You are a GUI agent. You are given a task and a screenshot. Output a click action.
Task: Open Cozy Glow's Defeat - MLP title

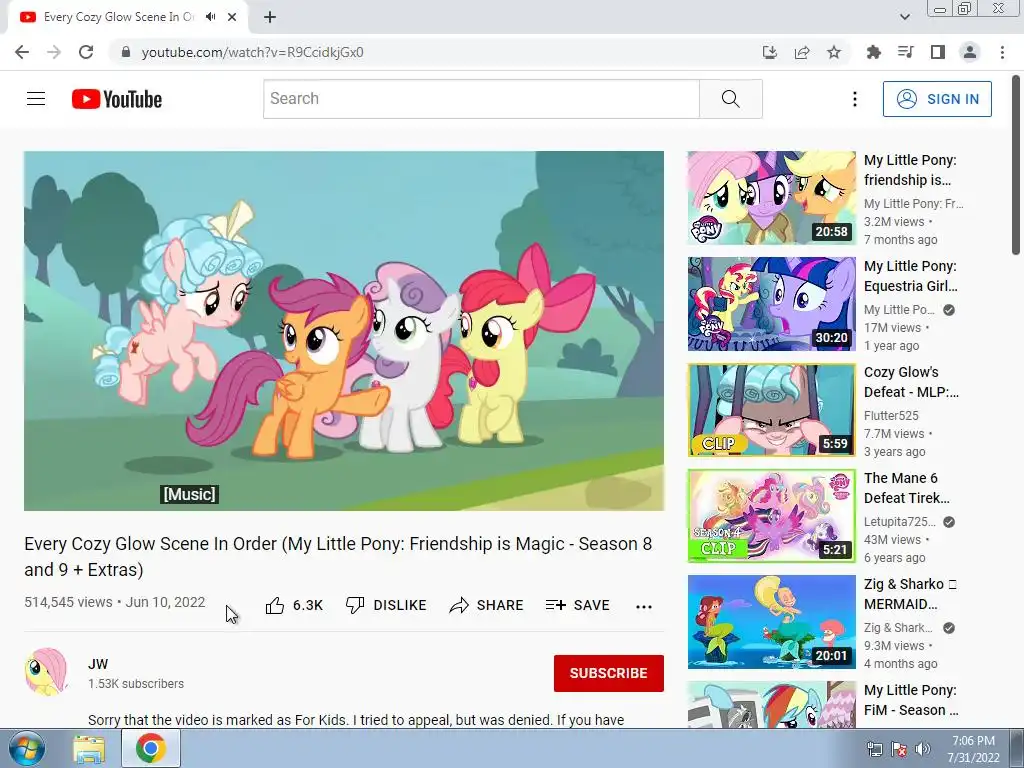[x=912, y=382]
